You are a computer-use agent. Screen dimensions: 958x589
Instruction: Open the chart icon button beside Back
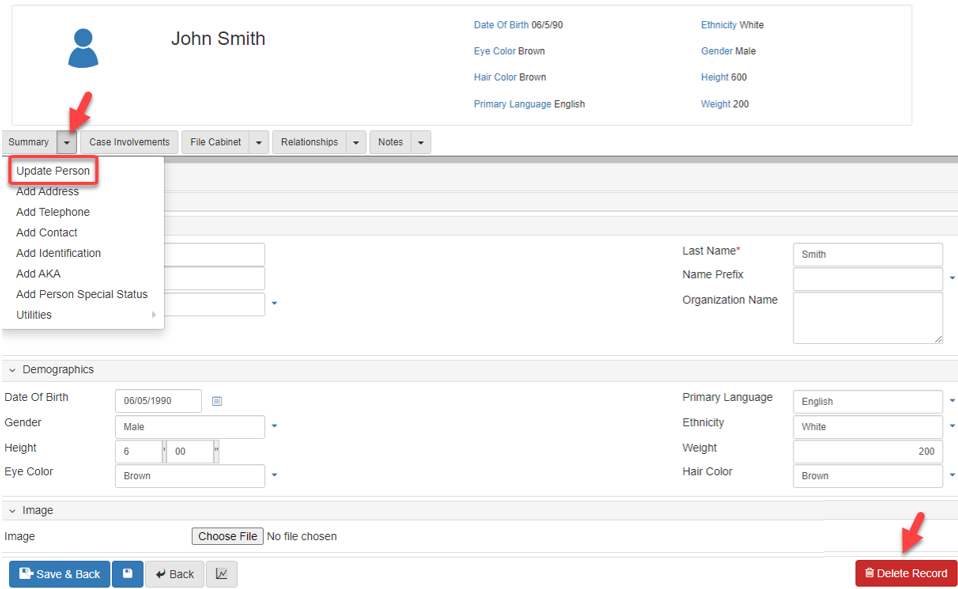[221, 574]
